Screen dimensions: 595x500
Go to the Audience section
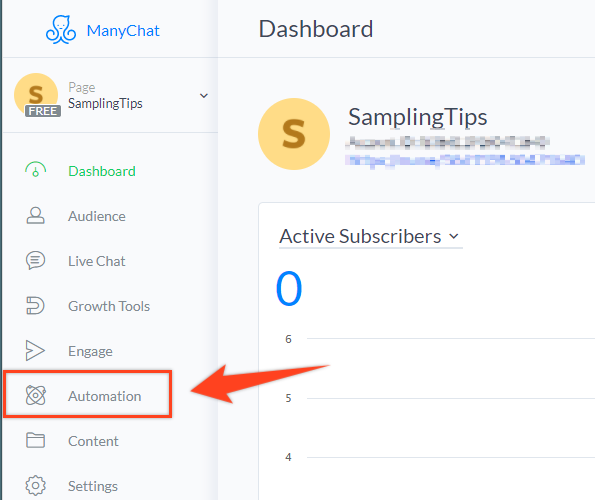click(x=97, y=216)
